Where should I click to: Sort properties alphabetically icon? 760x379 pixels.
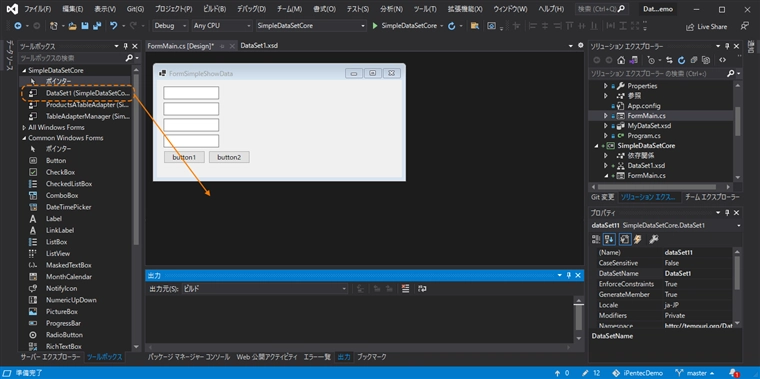coord(609,239)
